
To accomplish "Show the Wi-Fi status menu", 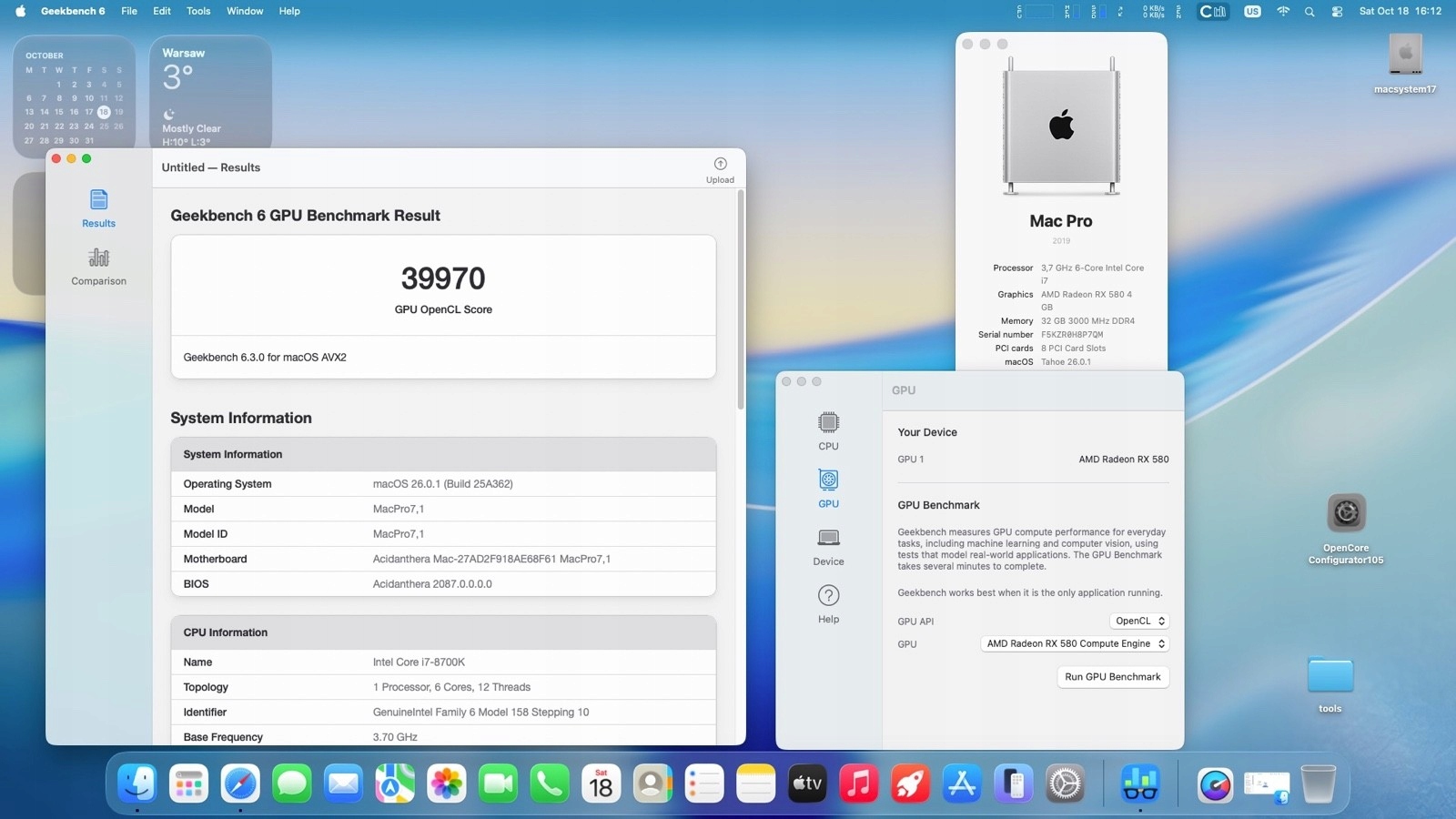I will click(1283, 11).
